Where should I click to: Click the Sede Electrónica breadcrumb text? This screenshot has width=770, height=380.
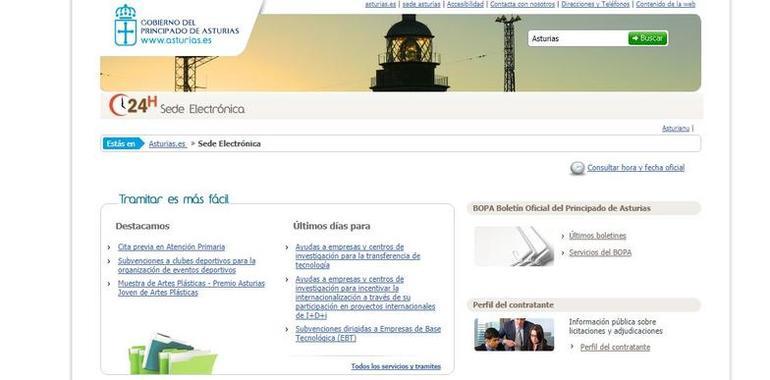229,144
